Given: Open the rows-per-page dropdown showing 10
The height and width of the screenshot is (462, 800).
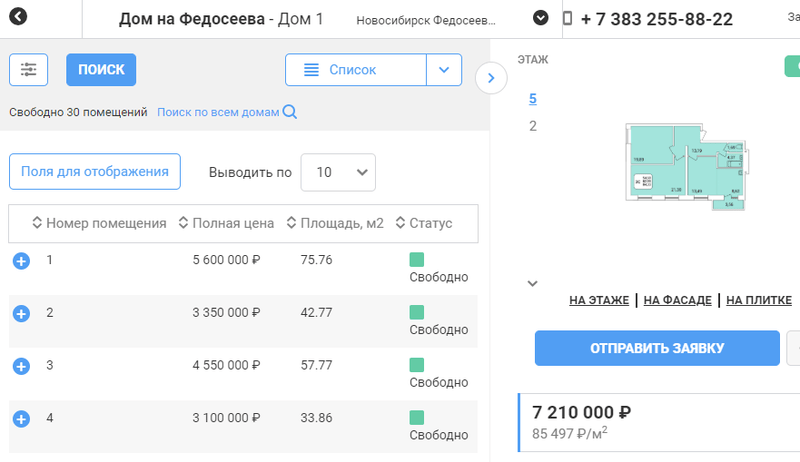Looking at the screenshot, I should (x=338, y=172).
